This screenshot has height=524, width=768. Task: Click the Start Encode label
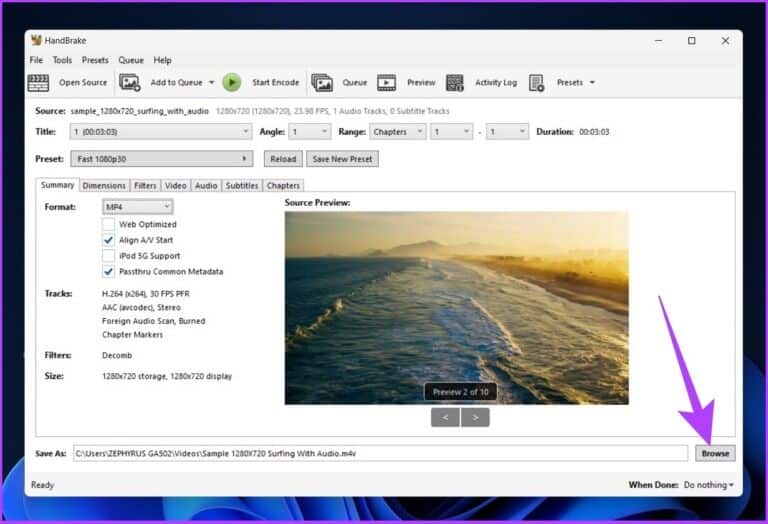coord(275,82)
